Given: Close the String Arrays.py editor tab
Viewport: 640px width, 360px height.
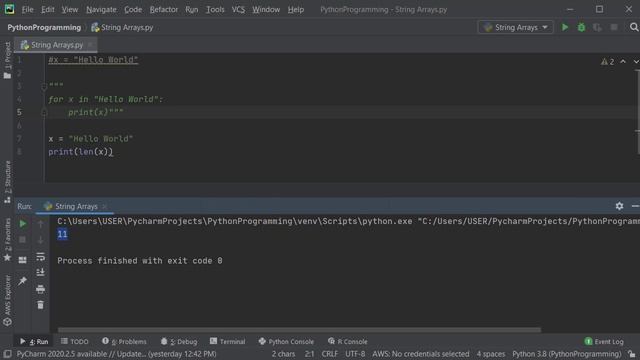Looking at the screenshot, I should (x=91, y=45).
